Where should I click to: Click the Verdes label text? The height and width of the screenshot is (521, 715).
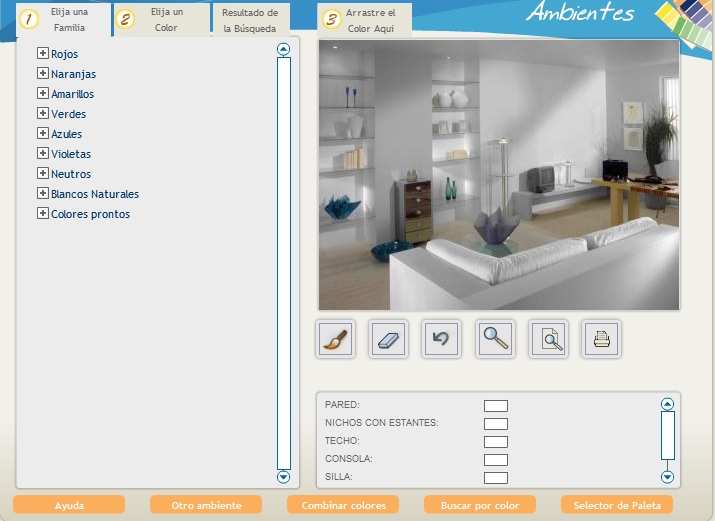pos(68,114)
